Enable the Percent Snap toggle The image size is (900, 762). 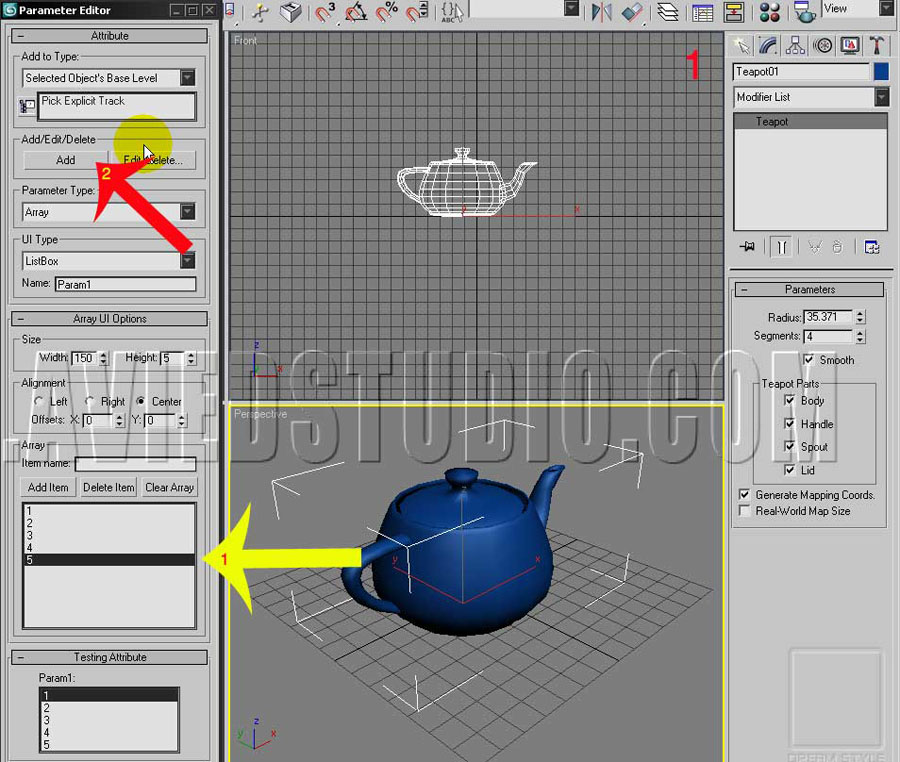tap(387, 12)
